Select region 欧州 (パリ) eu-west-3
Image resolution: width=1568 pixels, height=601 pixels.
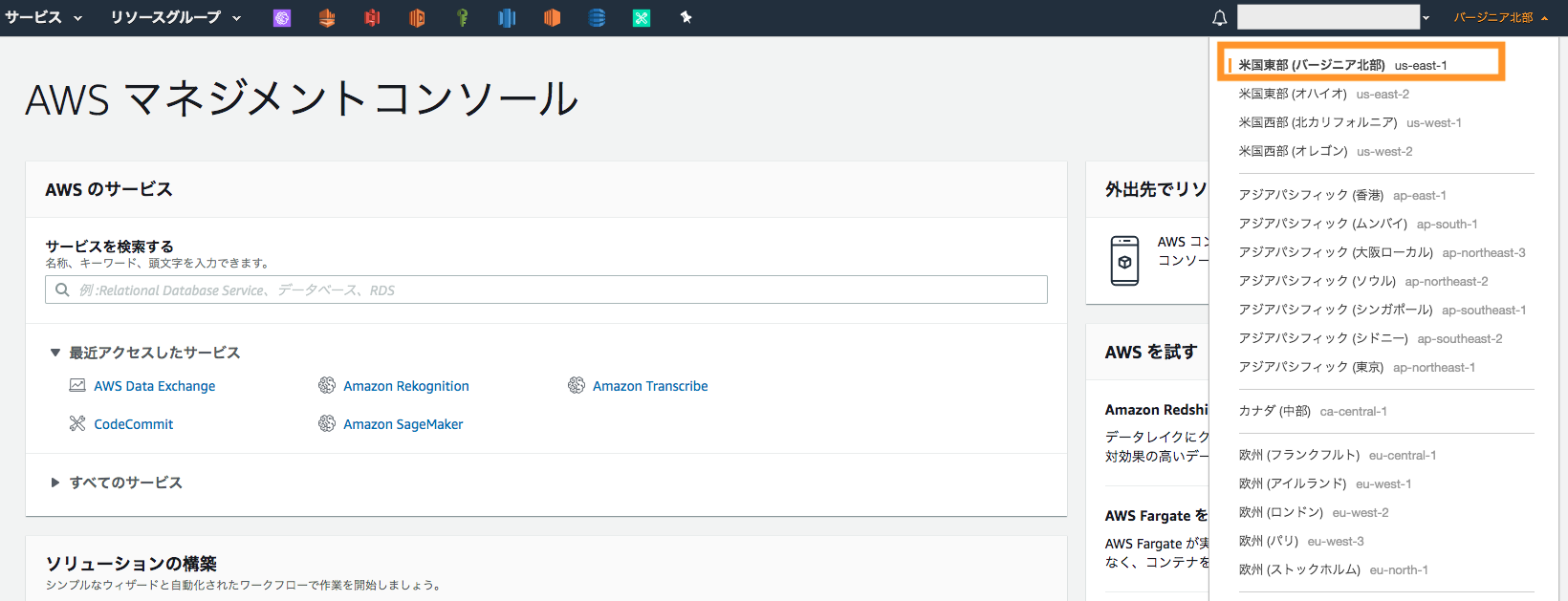(x=1301, y=541)
